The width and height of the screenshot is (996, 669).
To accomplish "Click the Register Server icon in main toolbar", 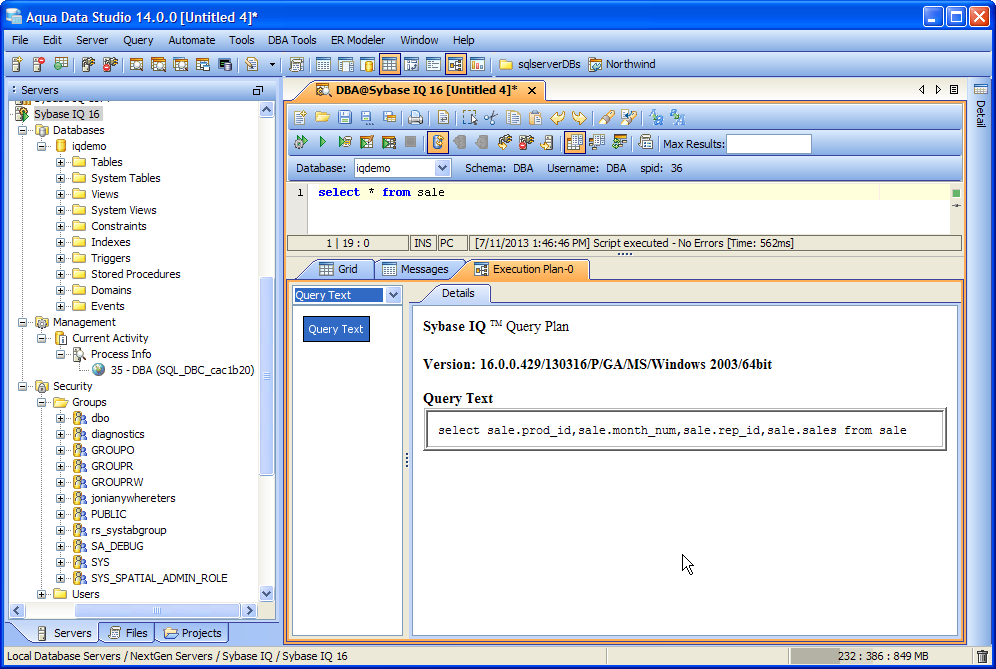I will point(17,64).
